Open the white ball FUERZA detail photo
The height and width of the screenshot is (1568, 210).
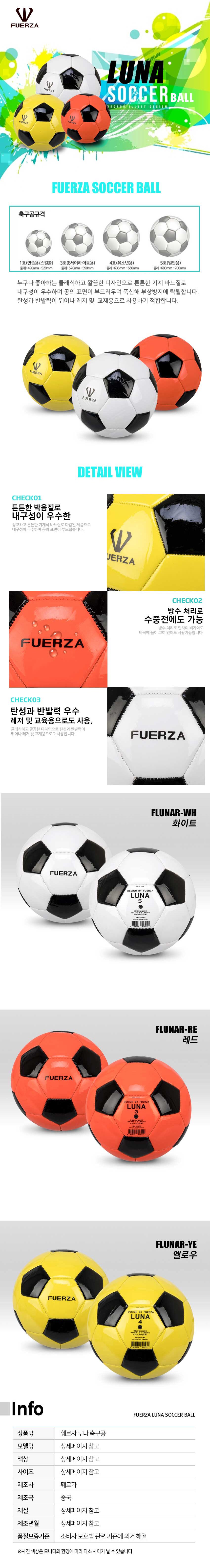coord(156,736)
